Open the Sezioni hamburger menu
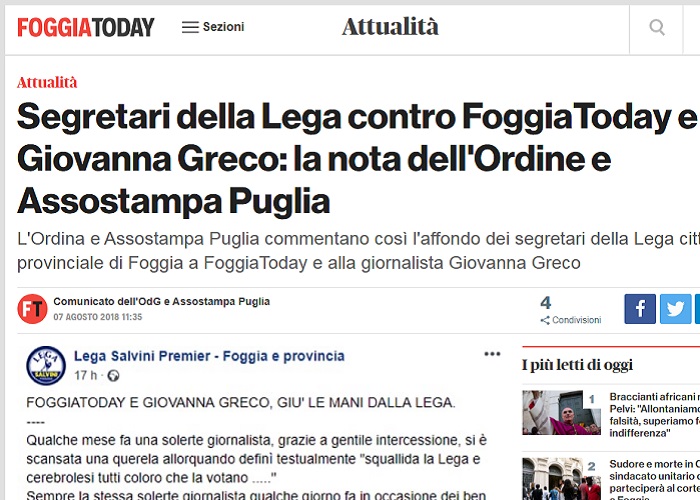Image resolution: width=700 pixels, height=500 pixels. pos(213,27)
